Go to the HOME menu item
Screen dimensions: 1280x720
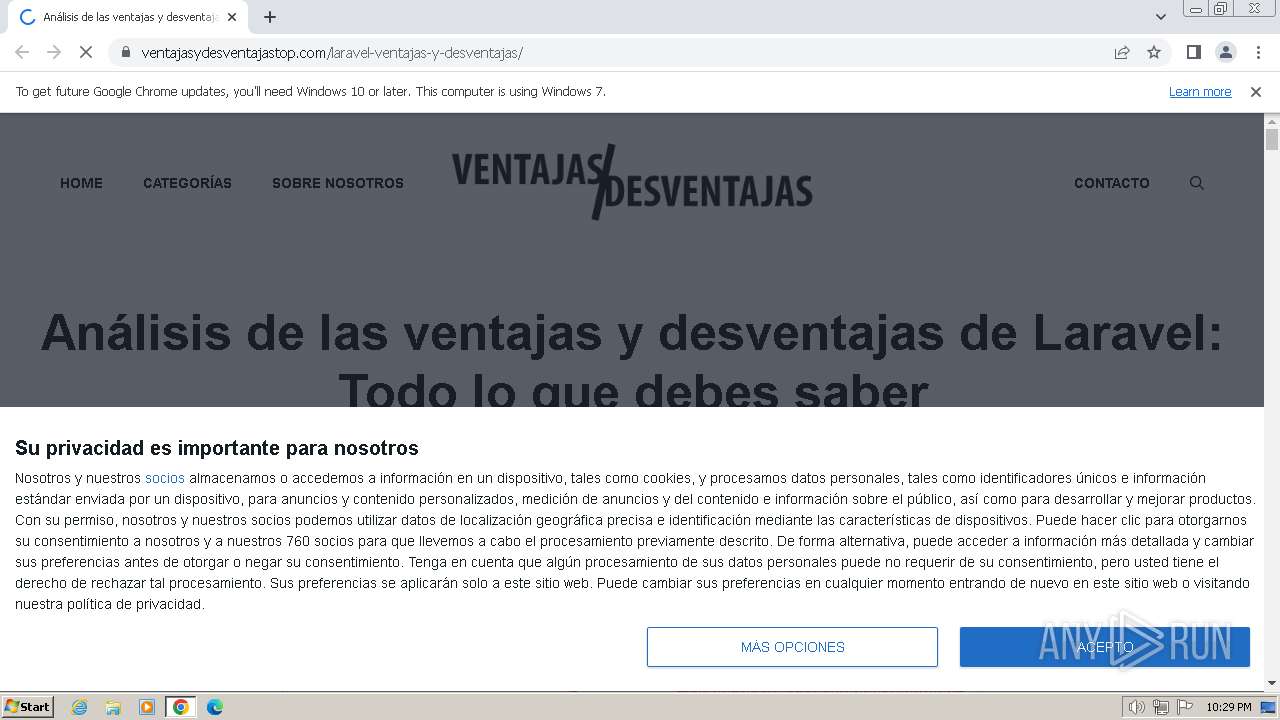[81, 183]
